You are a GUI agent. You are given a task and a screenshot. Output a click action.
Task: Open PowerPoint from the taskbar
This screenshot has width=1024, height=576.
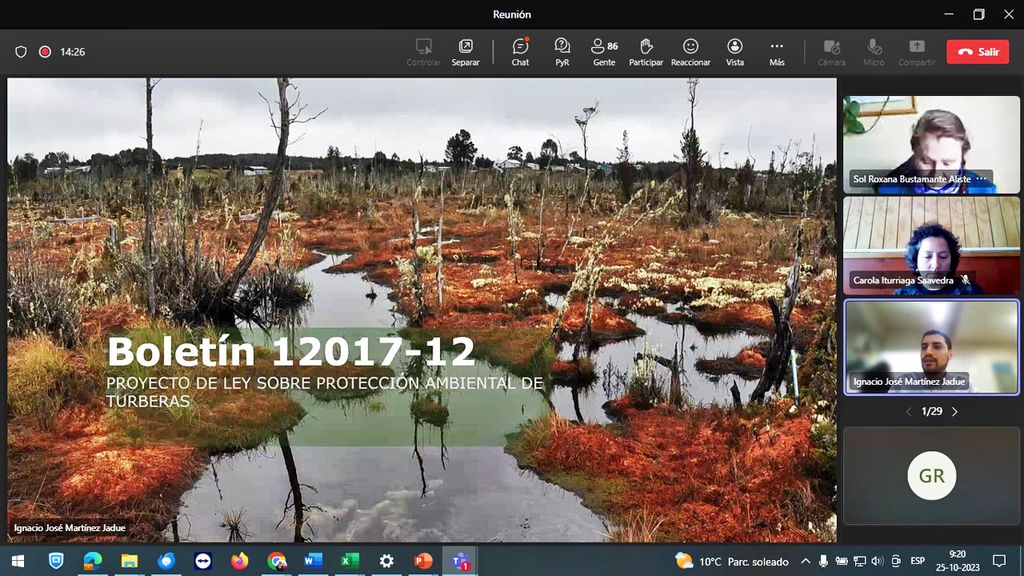click(423, 561)
